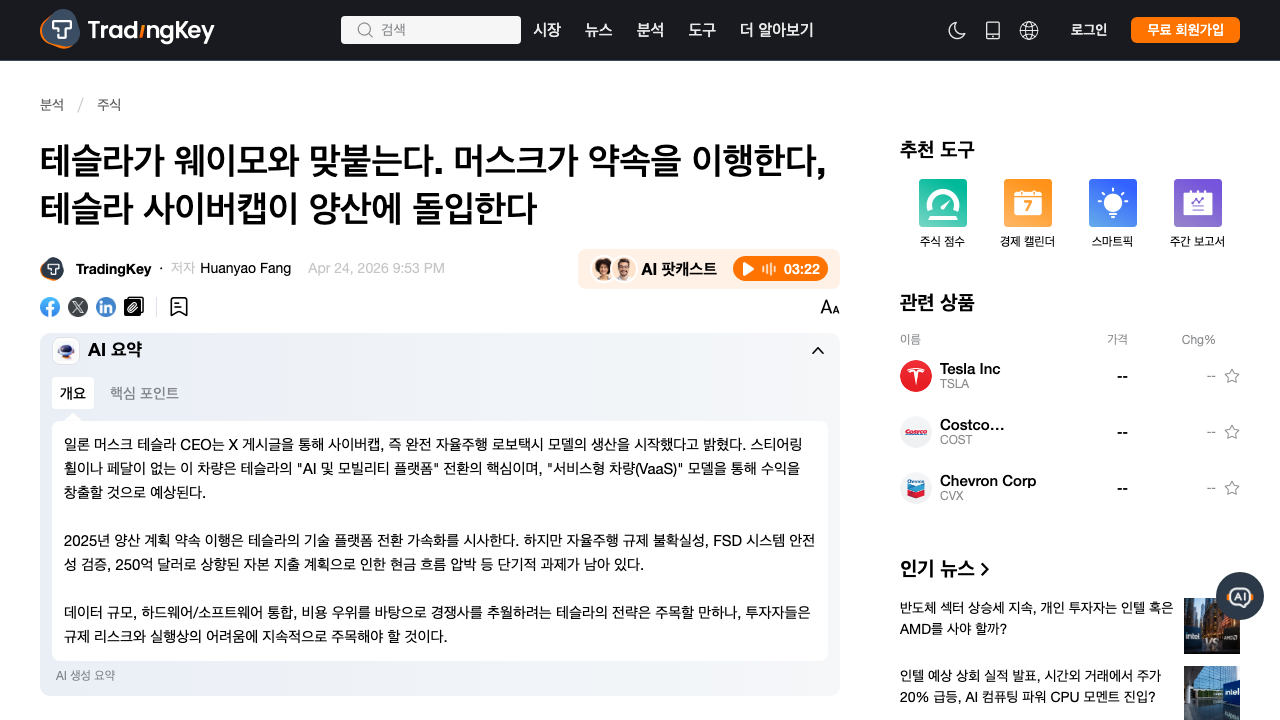
Task: Select the 개요 tab
Action: [73, 393]
